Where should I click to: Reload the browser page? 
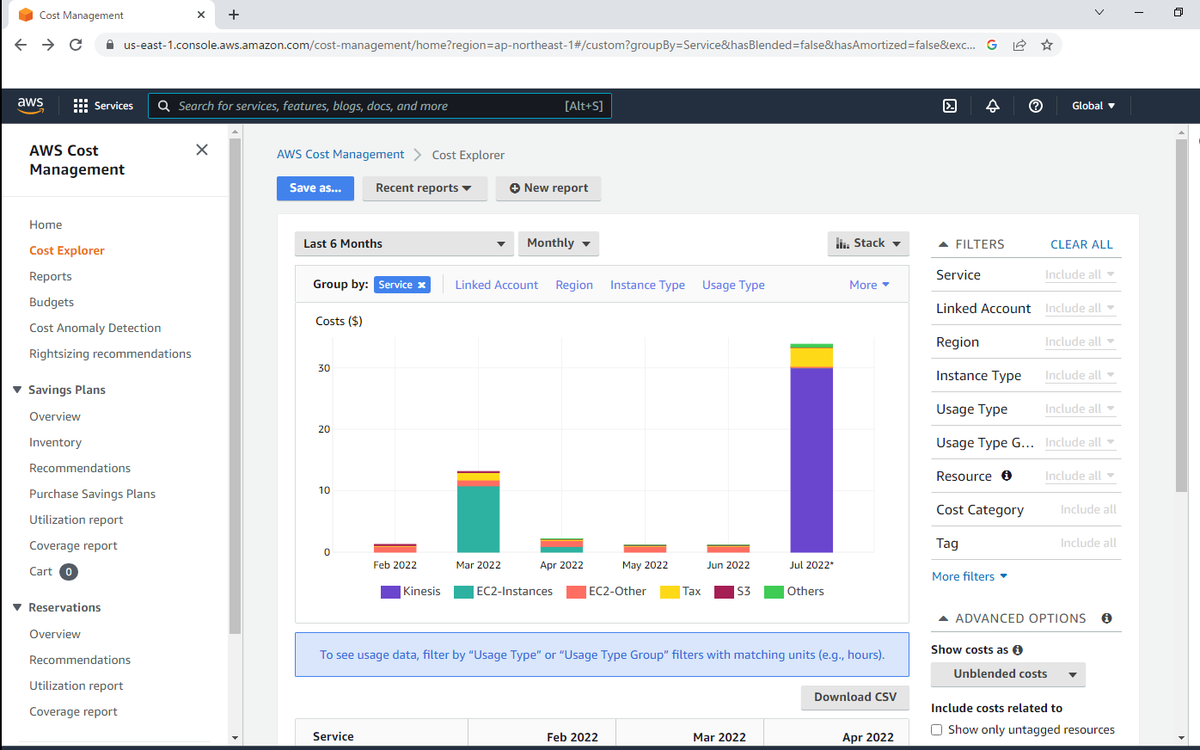pos(75,45)
